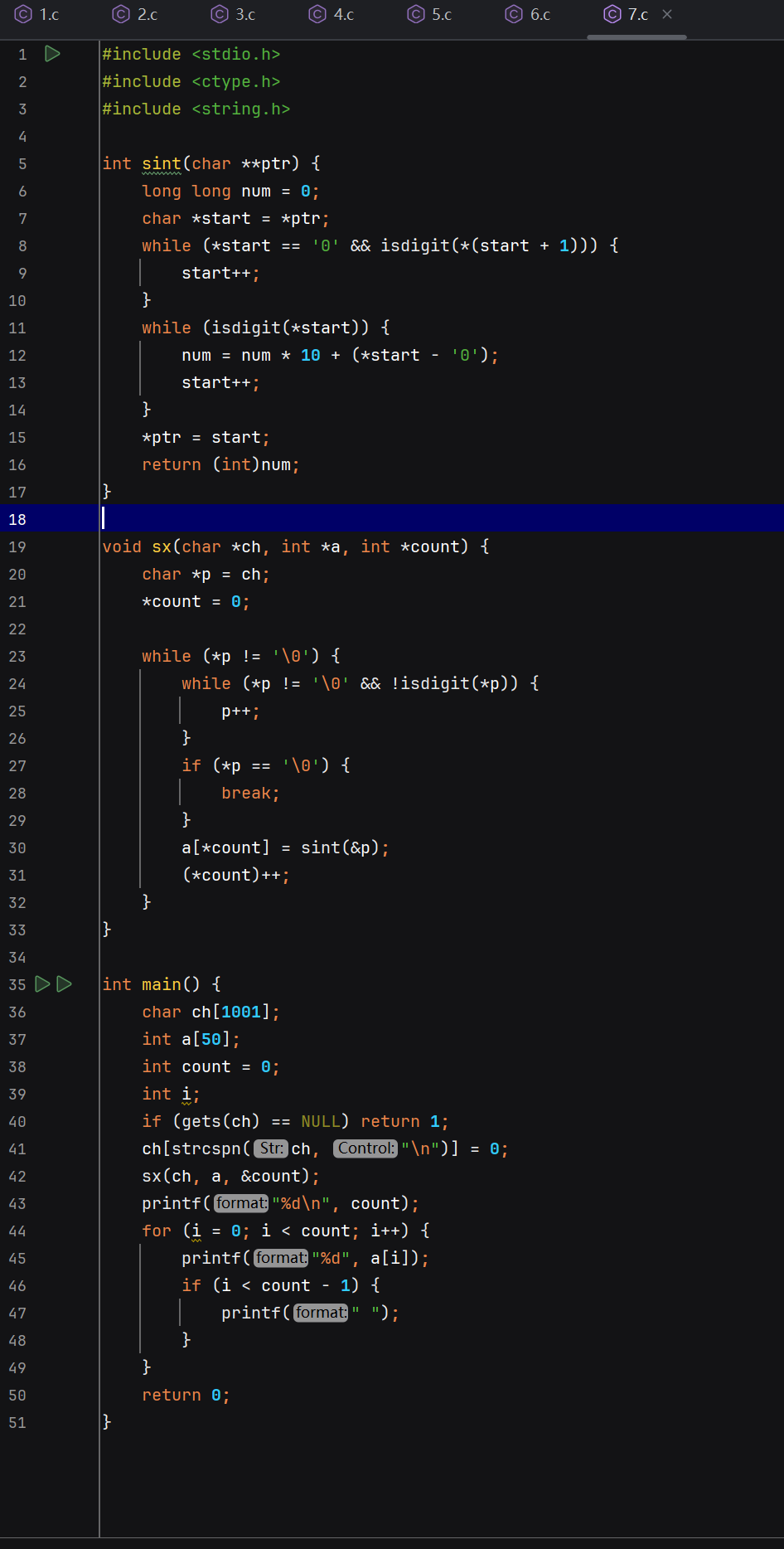Viewport: 784px width, 1549px height.
Task: Click the sx function name on line 19
Action: (162, 547)
